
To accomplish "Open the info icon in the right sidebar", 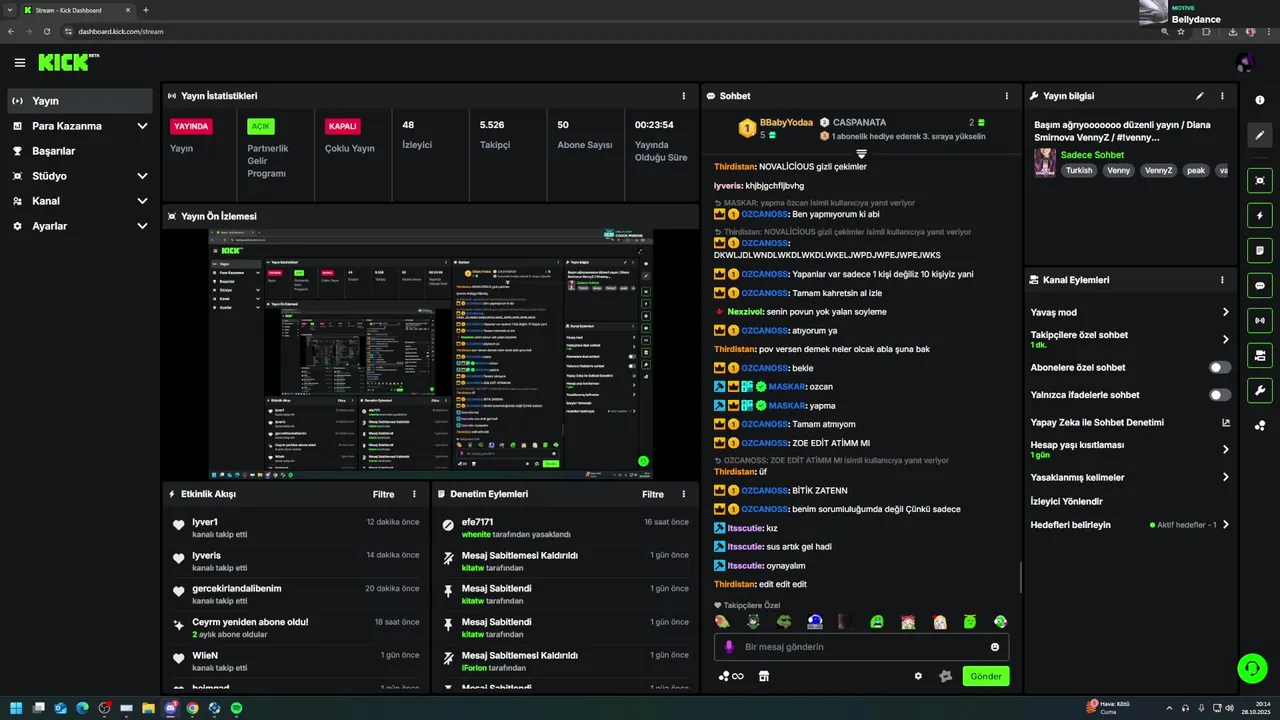I will 1260,100.
